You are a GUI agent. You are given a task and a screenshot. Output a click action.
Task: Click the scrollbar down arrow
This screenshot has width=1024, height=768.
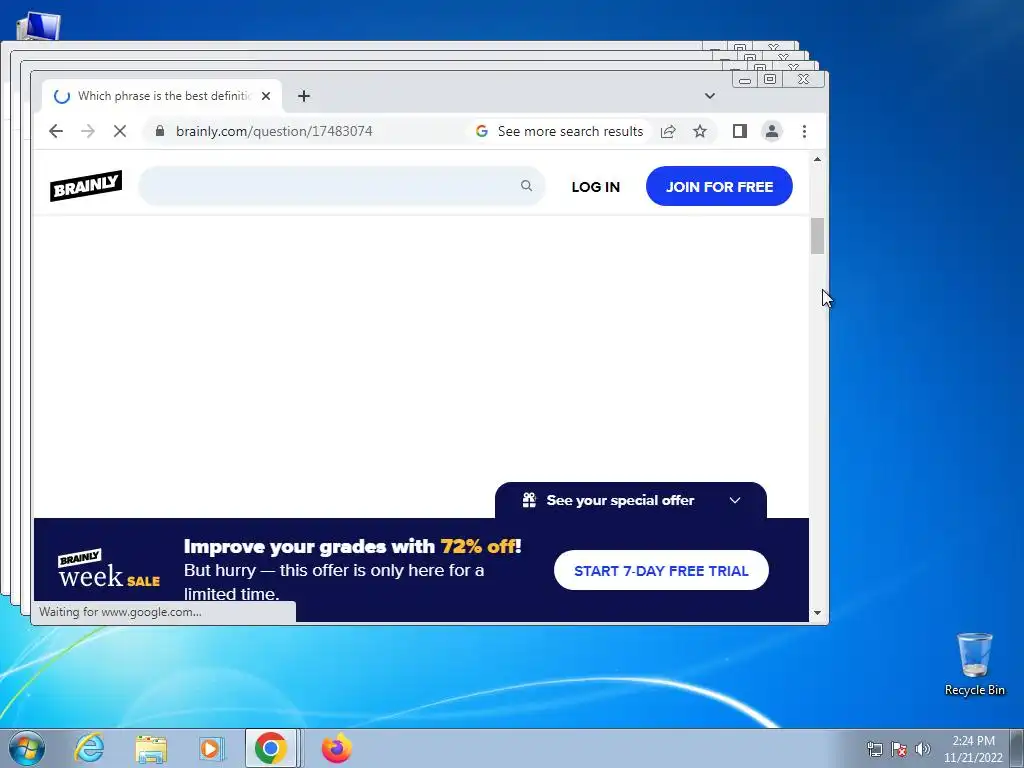[x=817, y=613]
